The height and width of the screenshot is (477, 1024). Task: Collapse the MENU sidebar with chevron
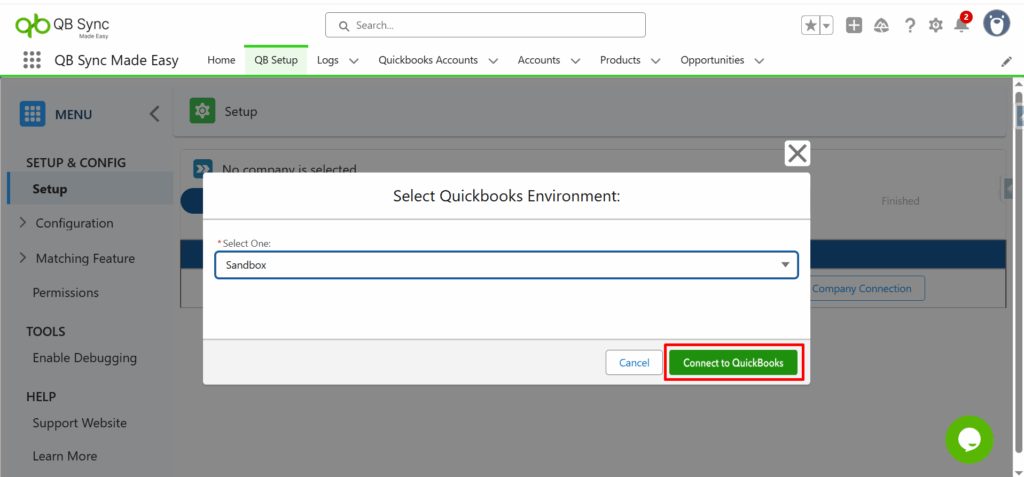pos(154,114)
